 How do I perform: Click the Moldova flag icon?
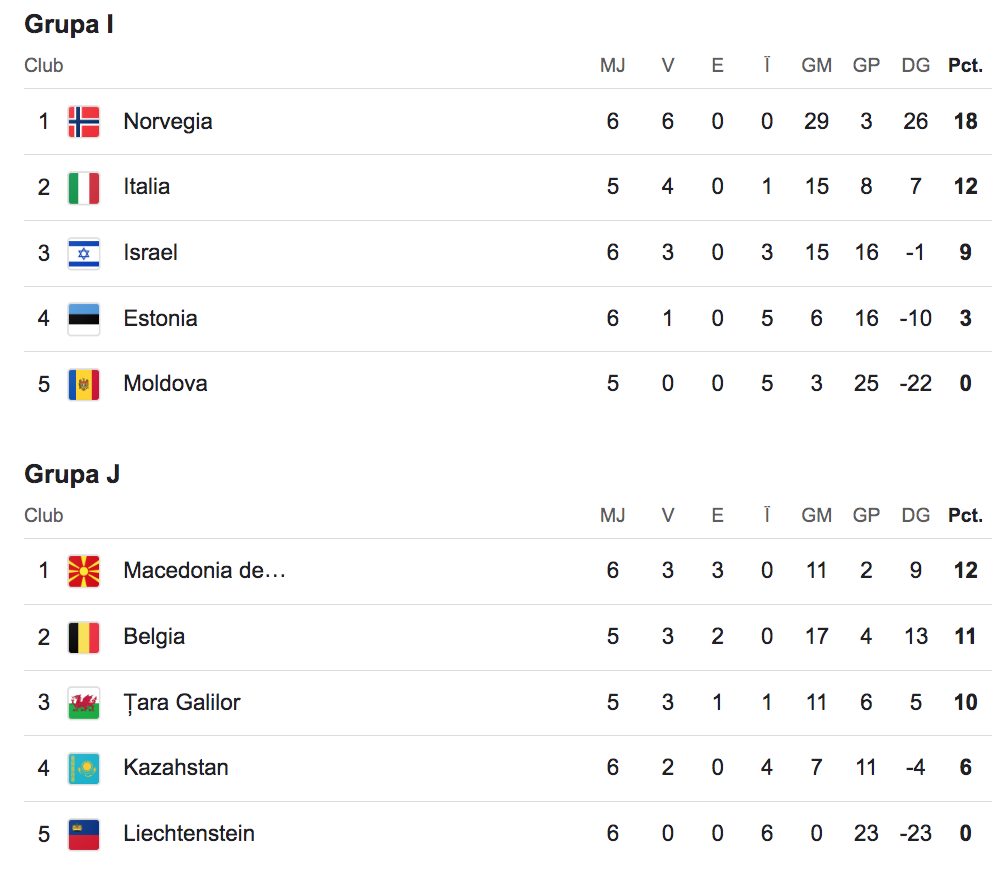84,384
